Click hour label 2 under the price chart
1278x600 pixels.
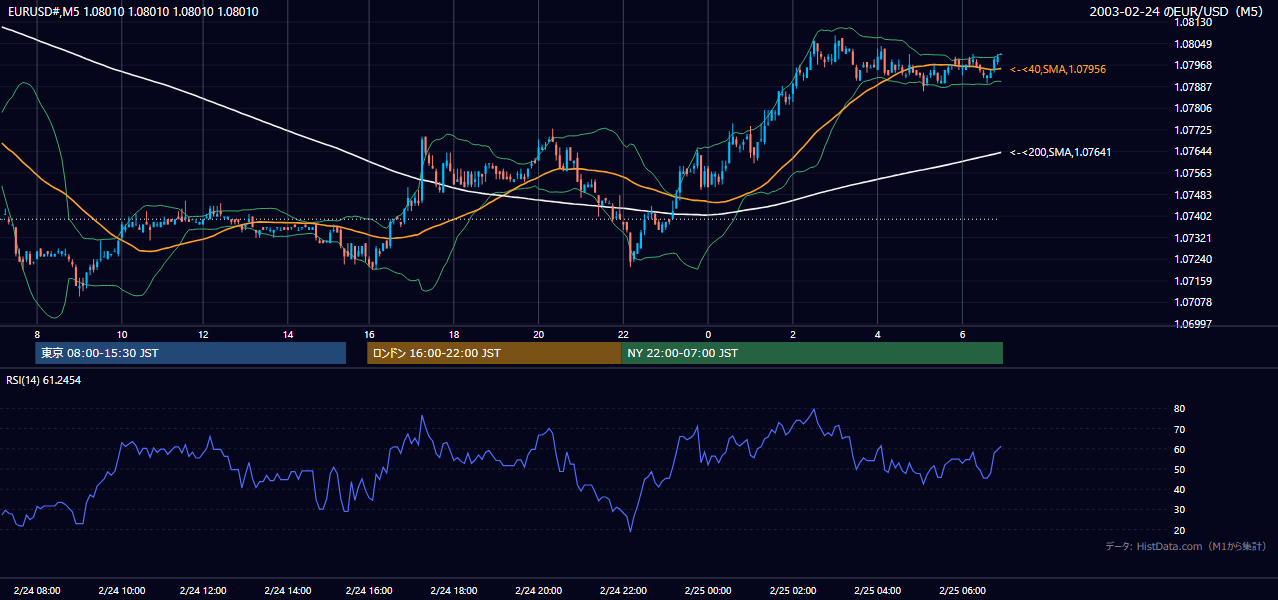[x=793, y=334]
